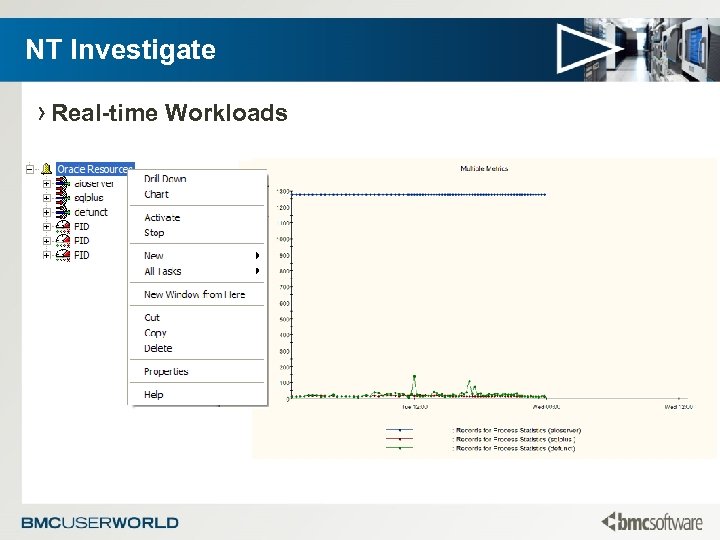Click the Multiple Metrics chart title

[x=484, y=169]
